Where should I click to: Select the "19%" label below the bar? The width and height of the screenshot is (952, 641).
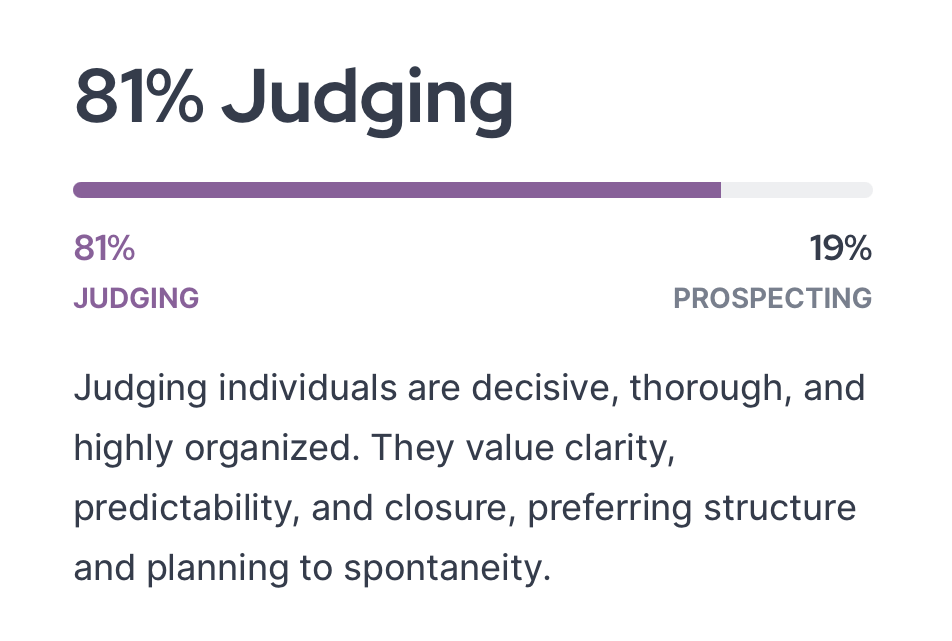[x=840, y=248]
